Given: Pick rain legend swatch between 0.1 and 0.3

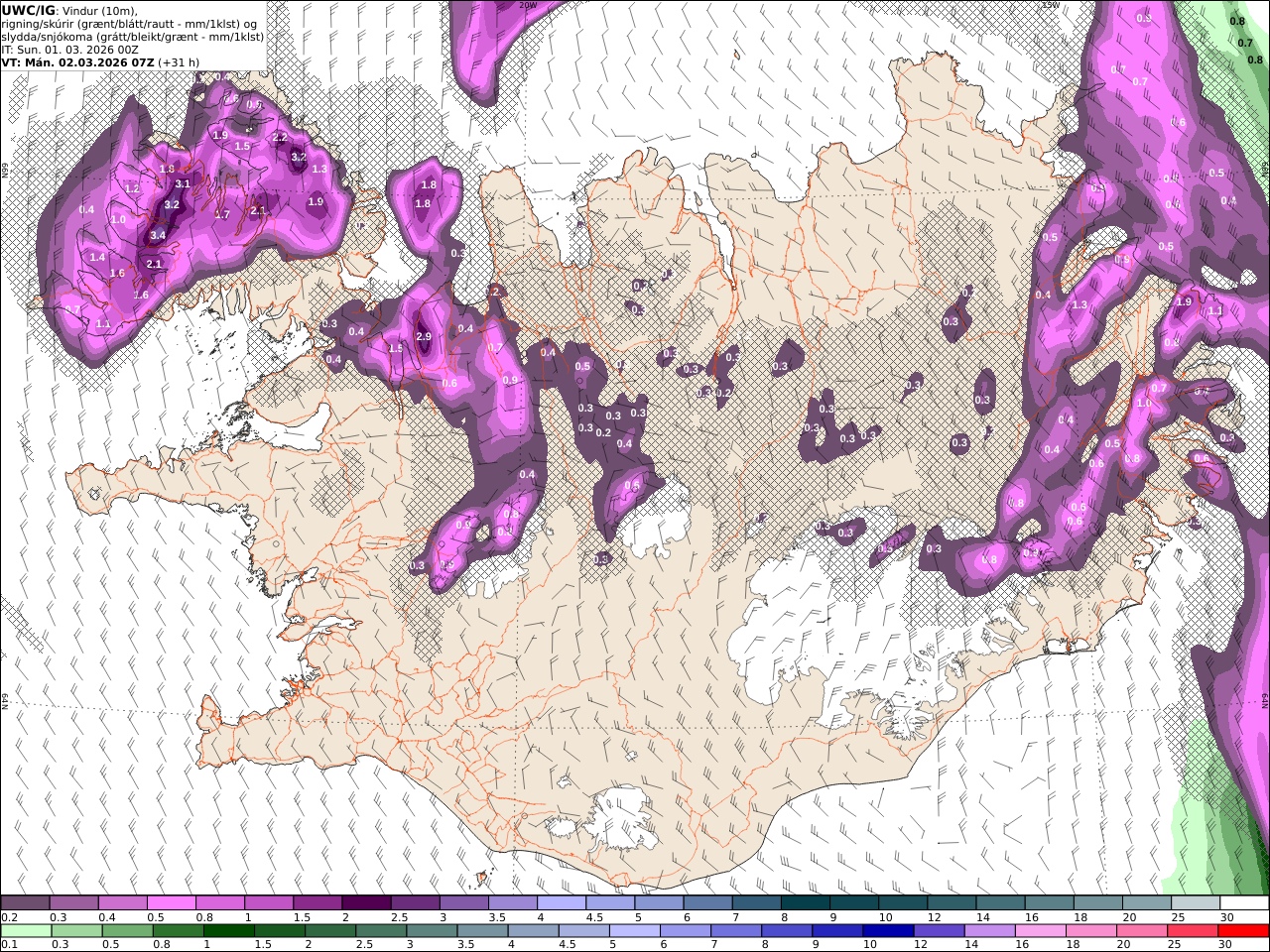Looking at the screenshot, I should tap(25, 931).
